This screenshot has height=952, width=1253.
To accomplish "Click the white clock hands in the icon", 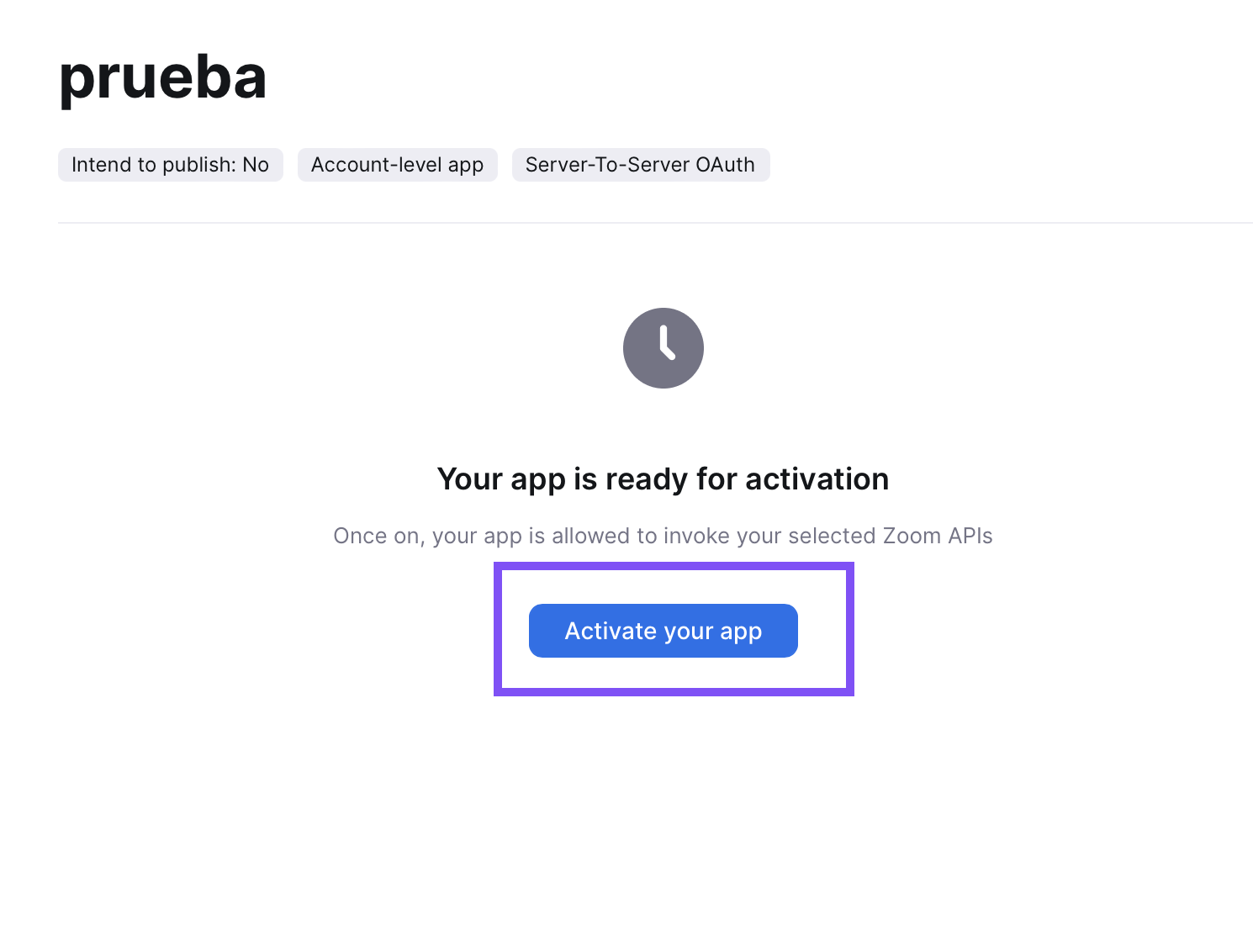I will click(667, 342).
